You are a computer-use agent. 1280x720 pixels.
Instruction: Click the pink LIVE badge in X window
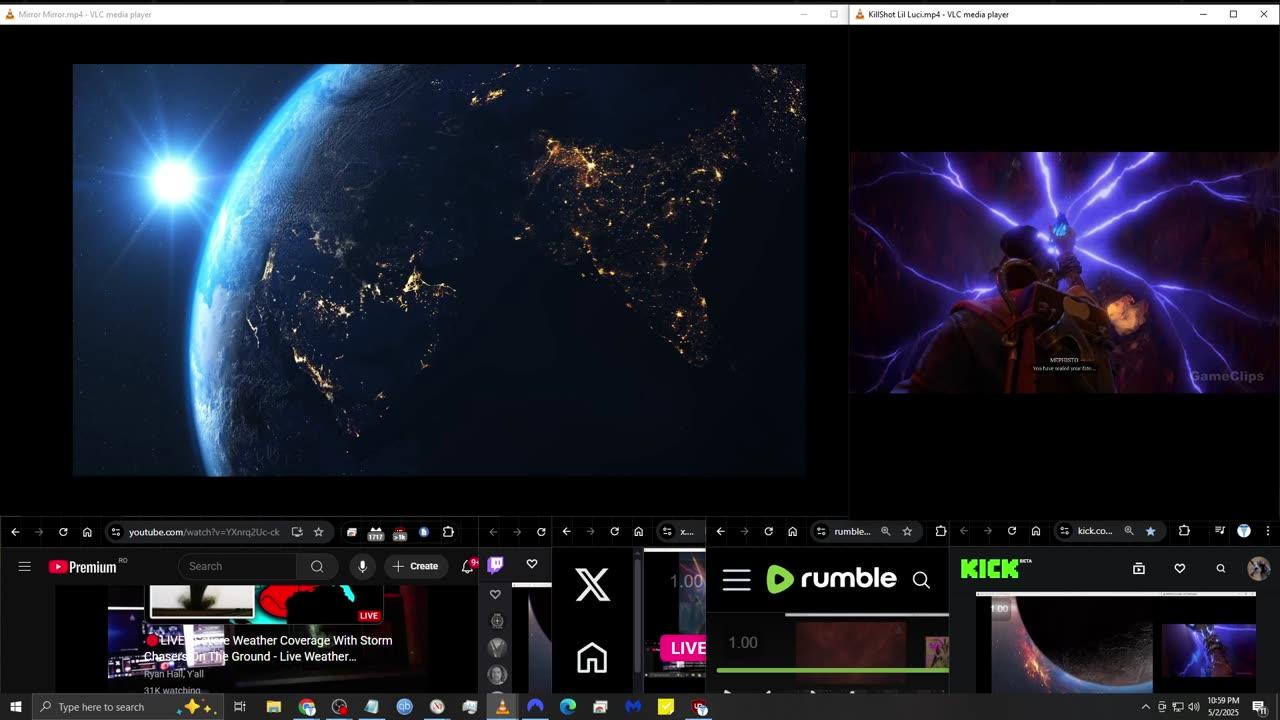(x=685, y=648)
